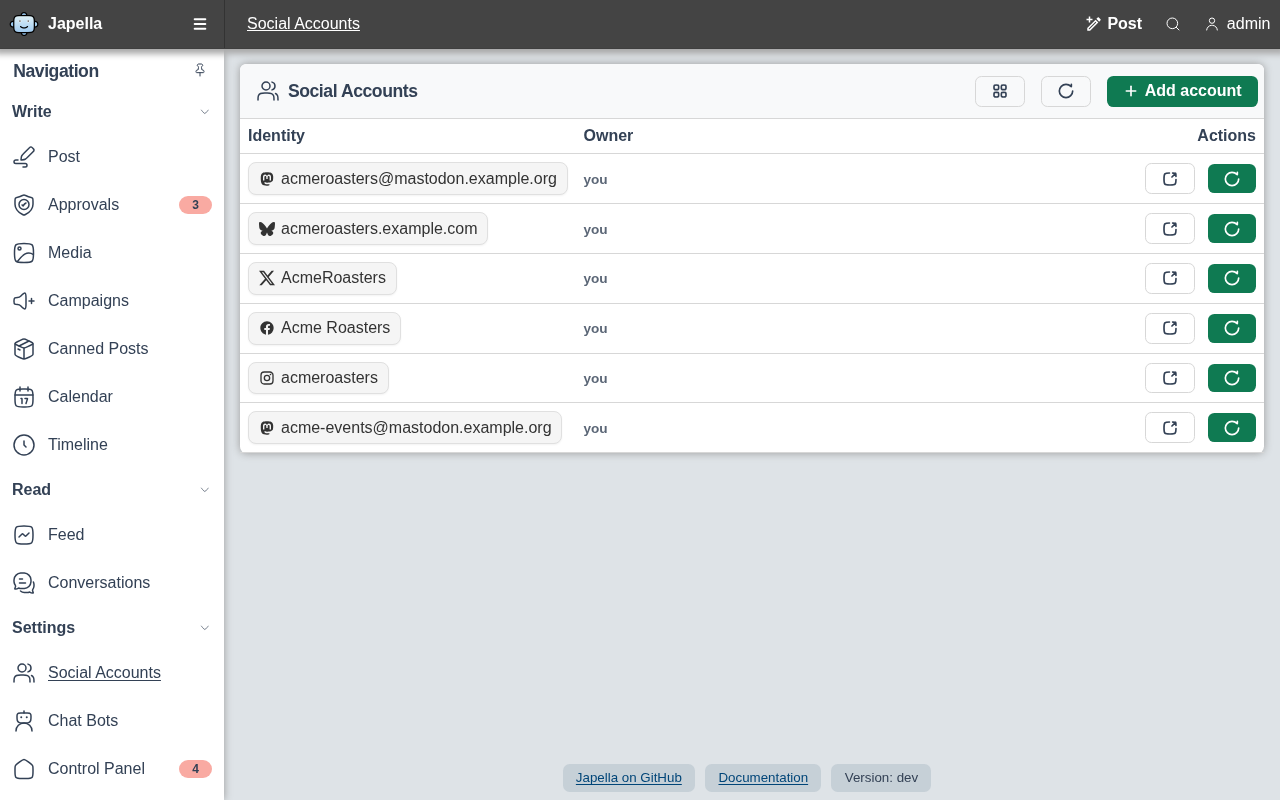Open the Post page in the sidebar

pos(112,157)
